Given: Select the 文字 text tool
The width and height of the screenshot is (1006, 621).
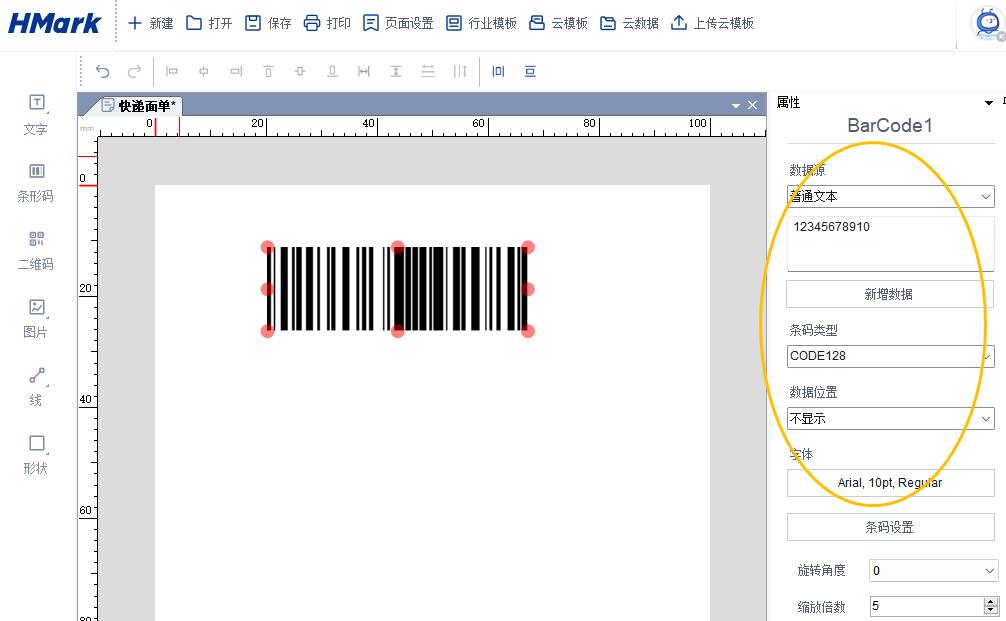Looking at the screenshot, I should 37,113.
